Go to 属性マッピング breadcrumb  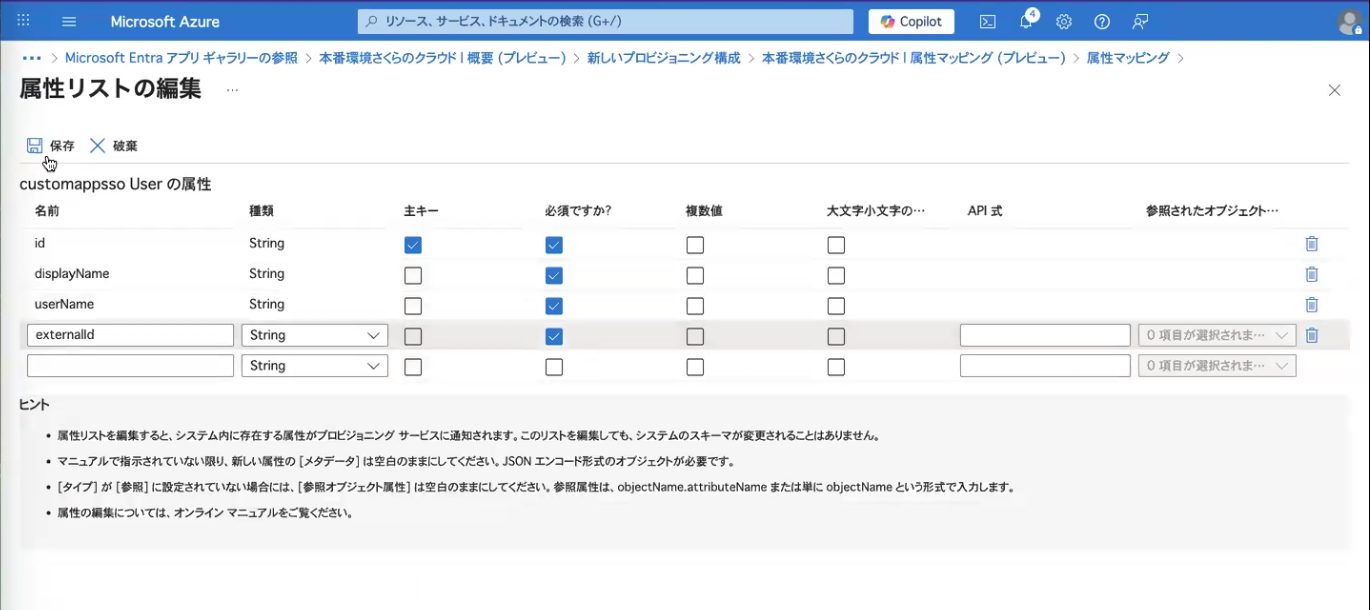pos(1127,58)
